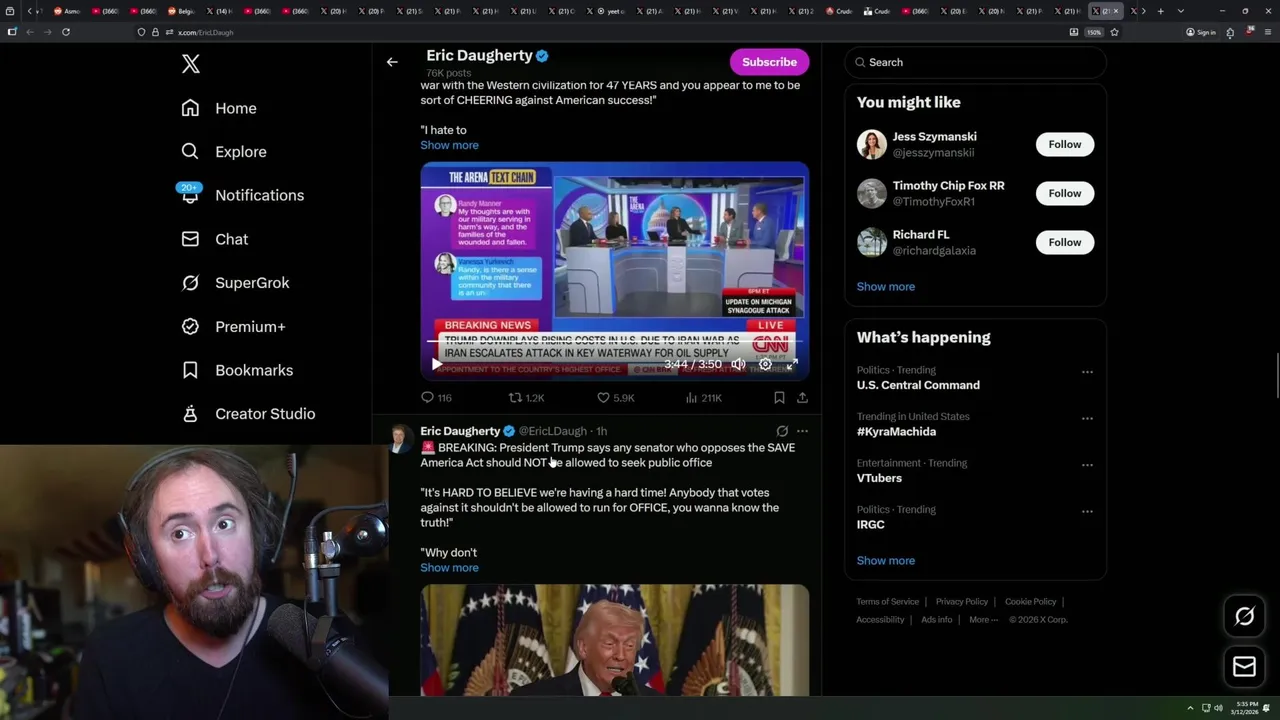Image resolution: width=1280 pixels, height=720 pixels.
Task: Click the Bookmarks bookmark icon in sidebar
Action: [190, 370]
